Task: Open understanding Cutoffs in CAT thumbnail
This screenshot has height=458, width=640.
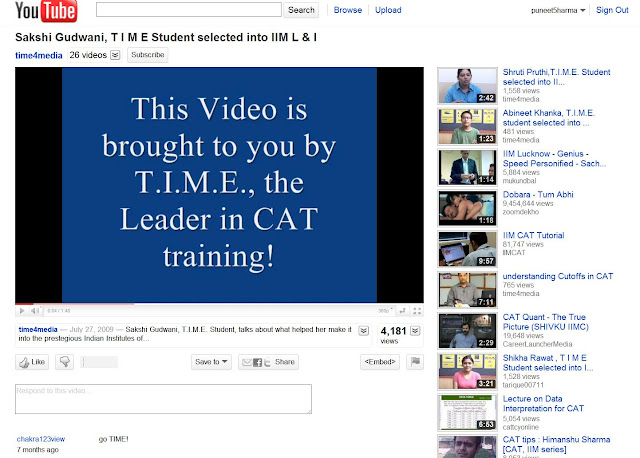Action: coord(467,290)
